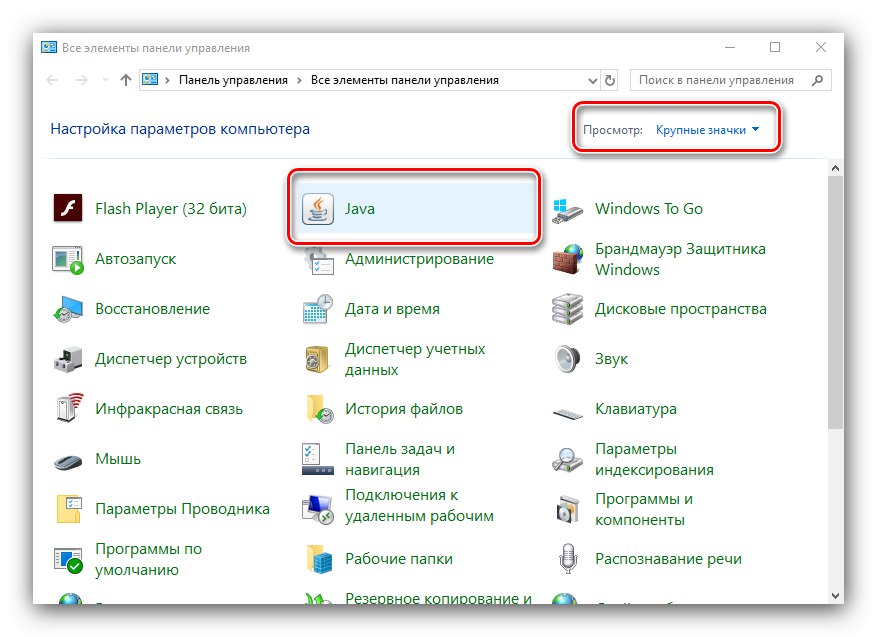Click the Панель управления breadcrumb
Image resolution: width=877 pixels, height=637 pixels.
pyautogui.click(x=233, y=81)
